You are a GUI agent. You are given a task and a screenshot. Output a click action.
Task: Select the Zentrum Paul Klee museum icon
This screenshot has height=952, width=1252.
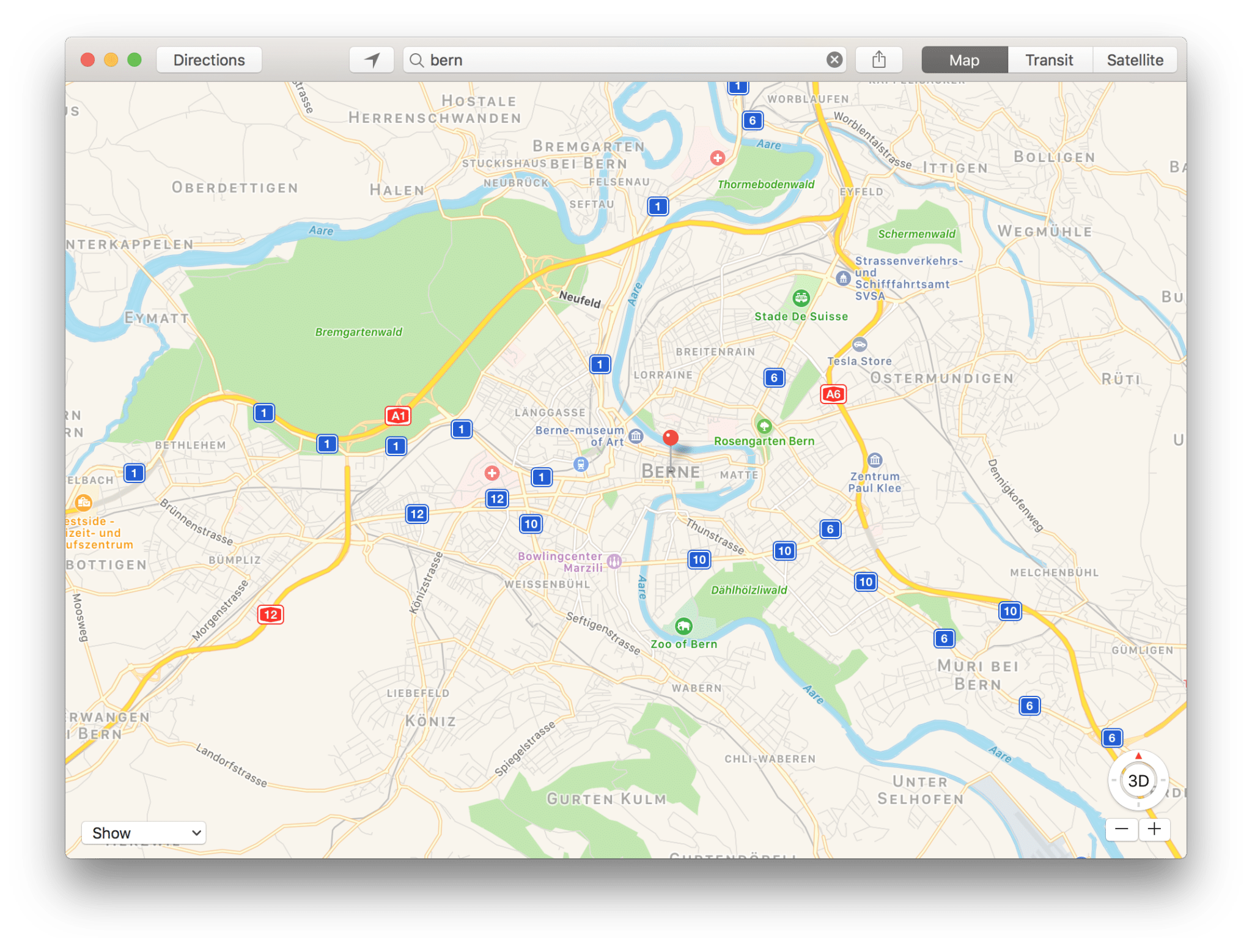click(875, 460)
